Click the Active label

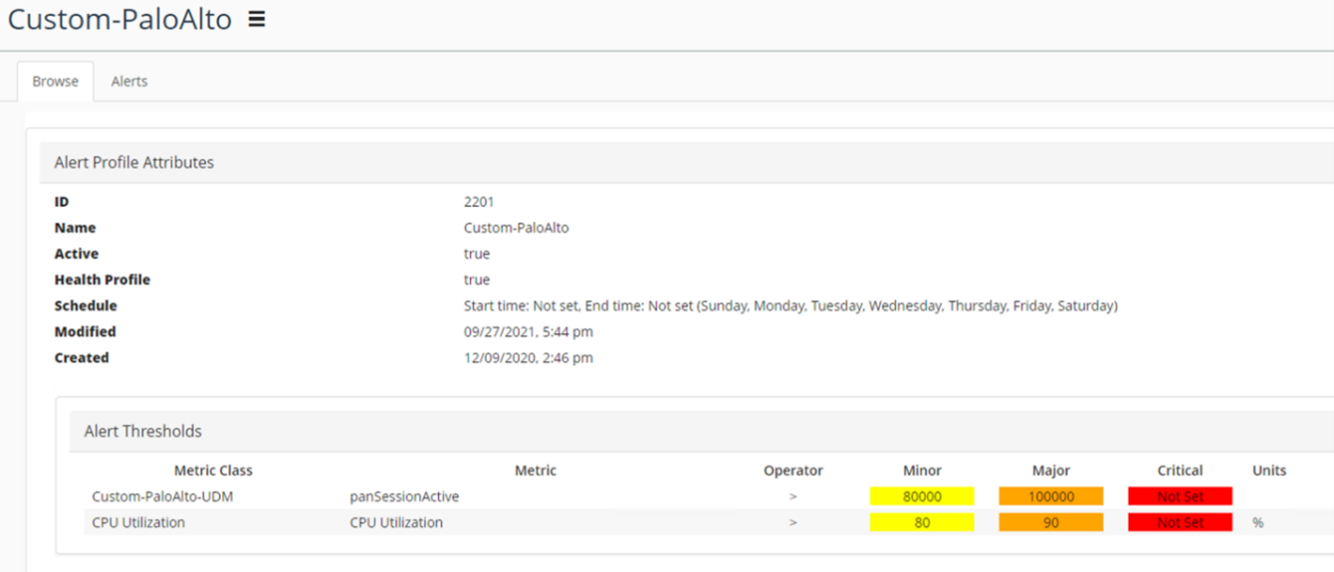[x=76, y=254]
